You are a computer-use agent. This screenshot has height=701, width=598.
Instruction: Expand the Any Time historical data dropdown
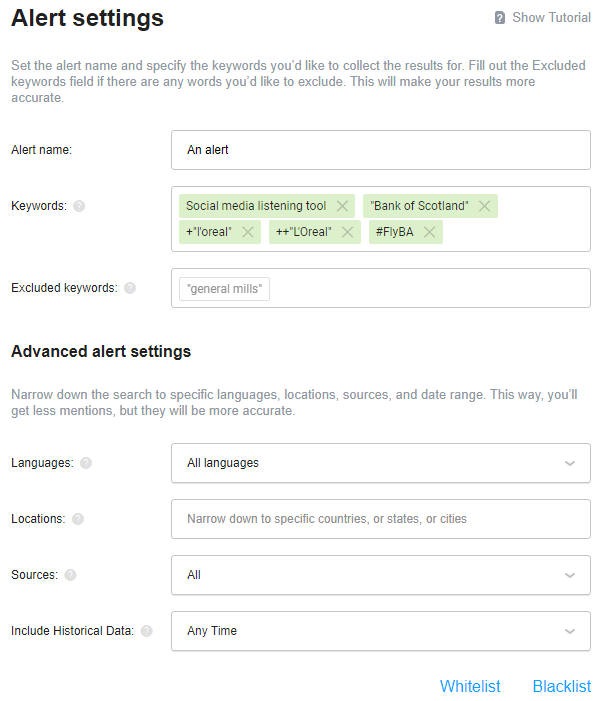click(381, 631)
